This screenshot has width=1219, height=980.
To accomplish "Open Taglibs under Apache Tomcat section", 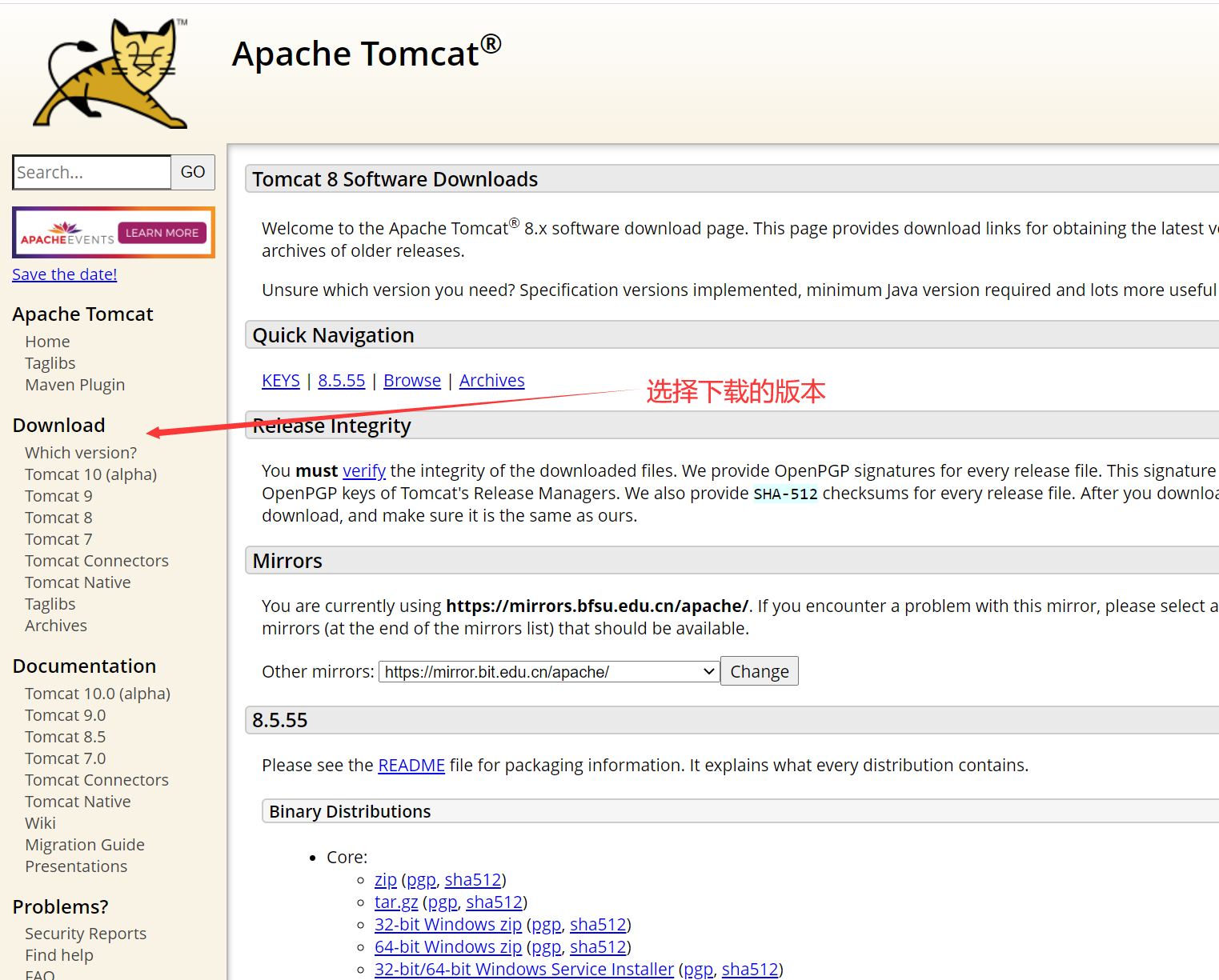I will tap(50, 363).
